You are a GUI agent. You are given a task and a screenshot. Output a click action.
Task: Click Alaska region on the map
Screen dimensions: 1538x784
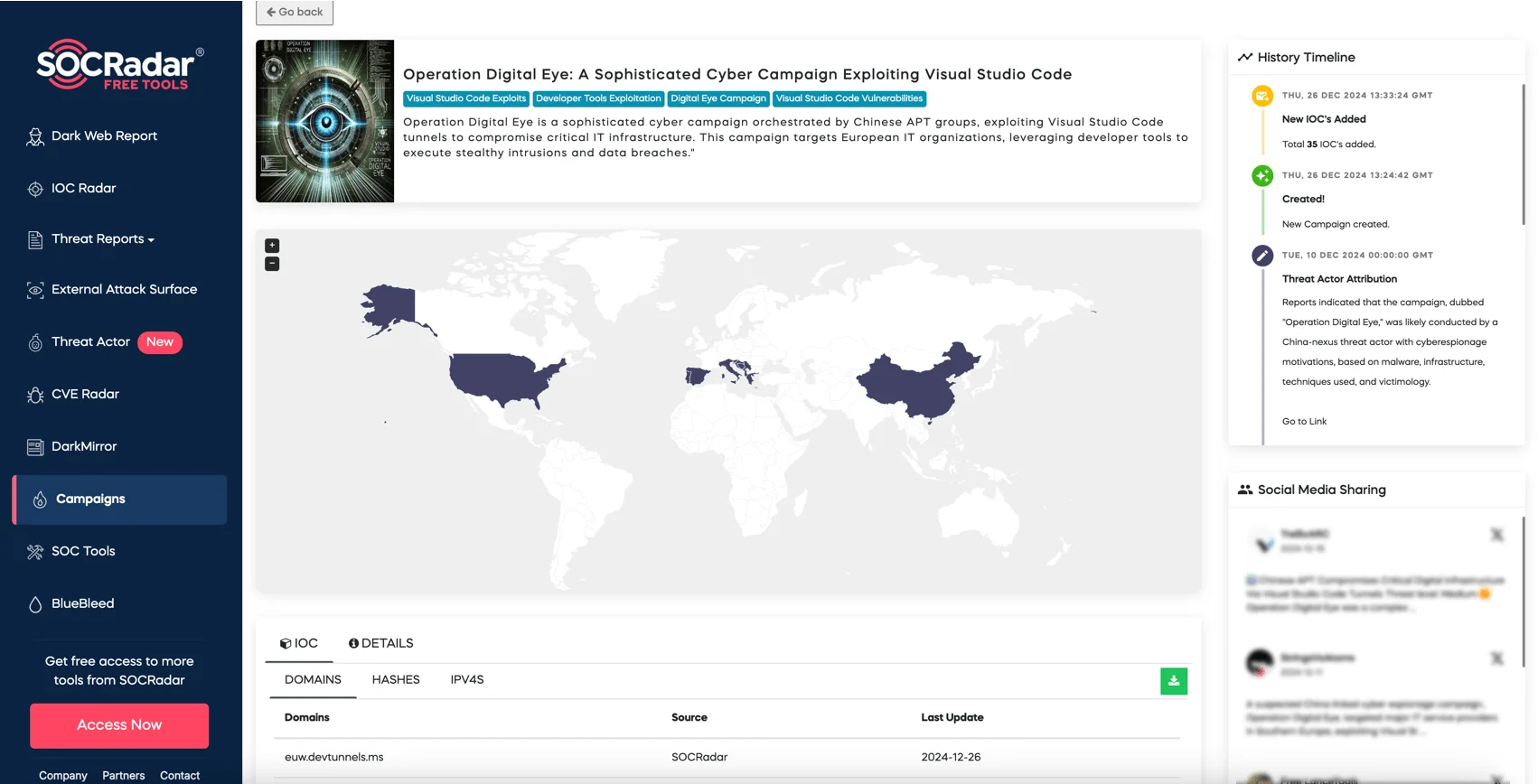click(x=390, y=307)
